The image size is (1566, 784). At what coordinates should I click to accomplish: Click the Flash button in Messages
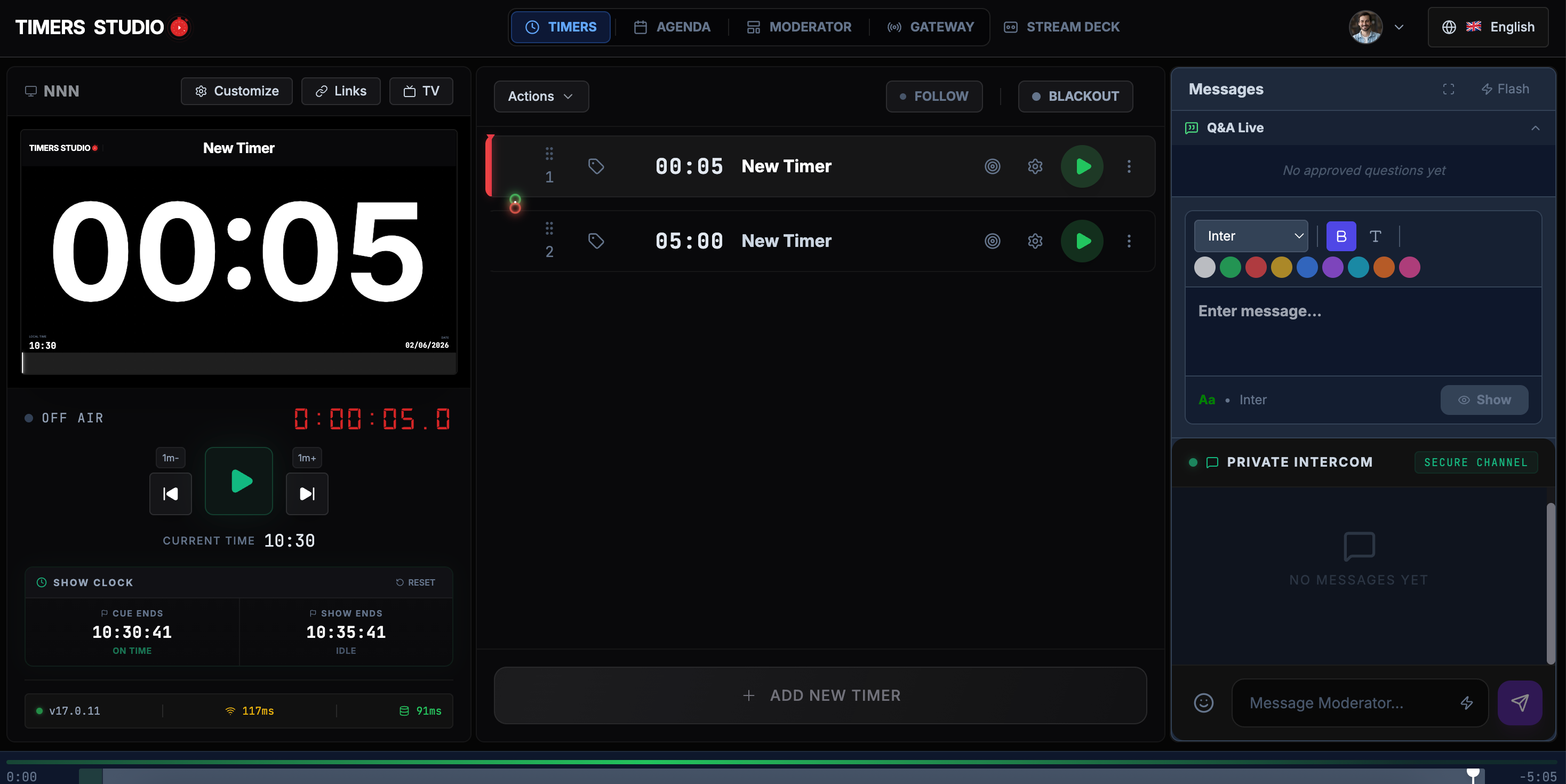1505,90
